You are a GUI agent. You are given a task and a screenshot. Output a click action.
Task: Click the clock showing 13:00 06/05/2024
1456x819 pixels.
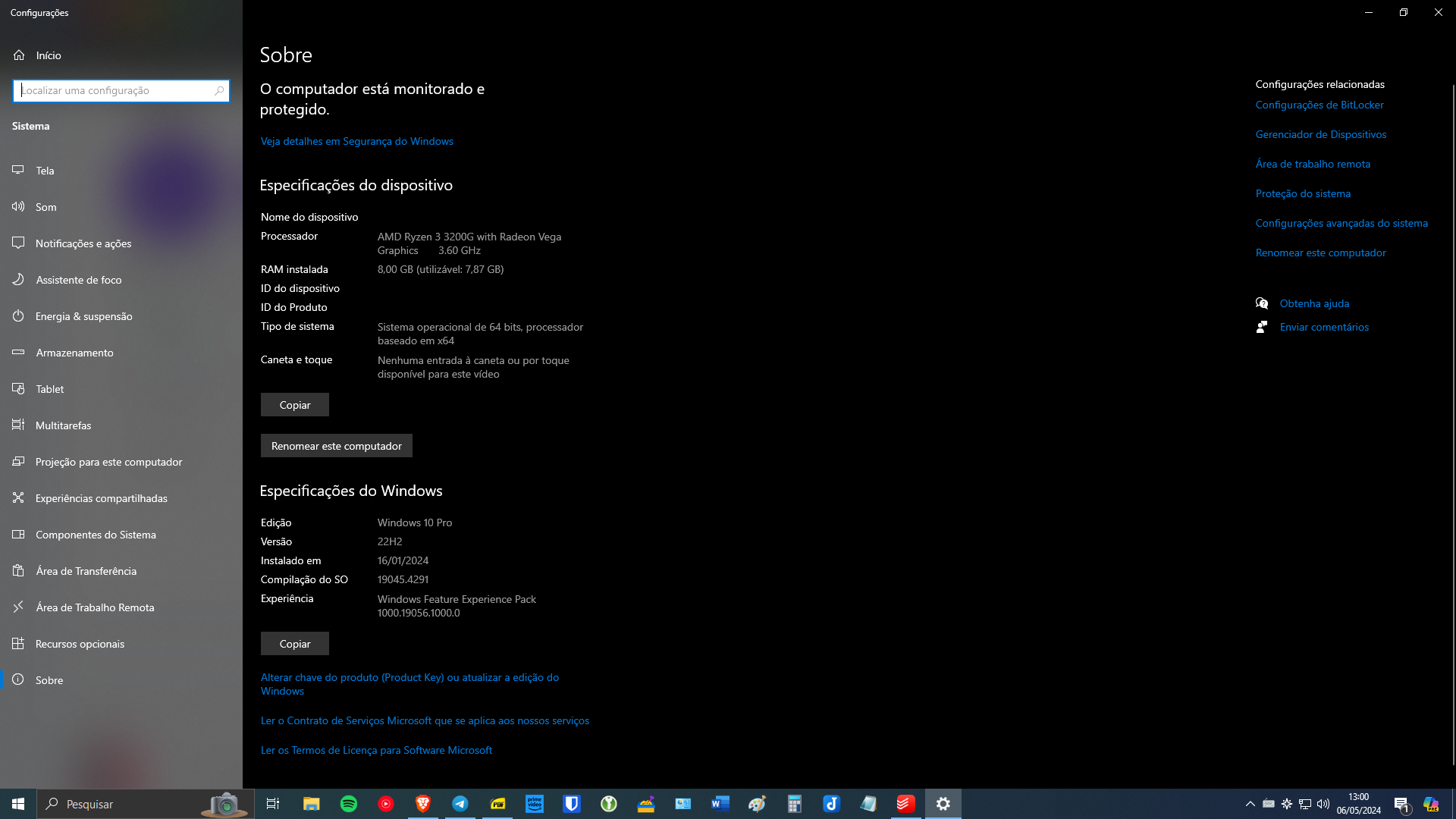(x=1359, y=804)
